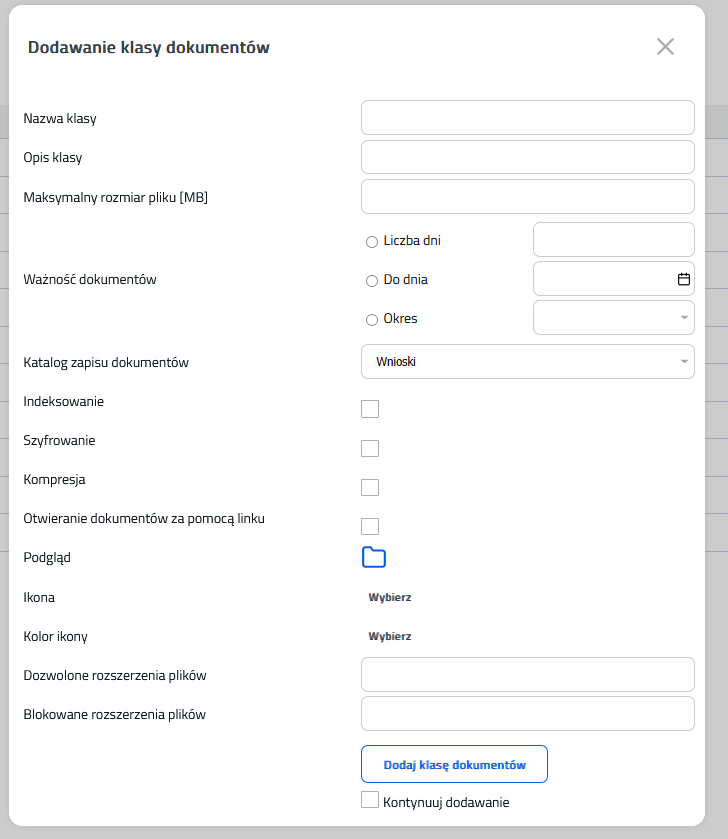Open the Okres period dropdown

coord(613,318)
